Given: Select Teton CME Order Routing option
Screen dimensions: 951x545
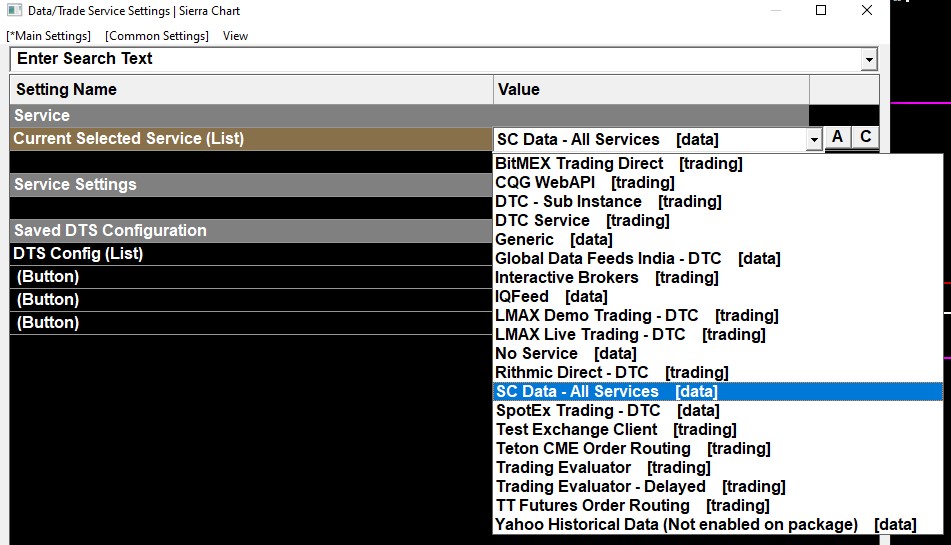Looking at the screenshot, I should (x=718, y=449).
